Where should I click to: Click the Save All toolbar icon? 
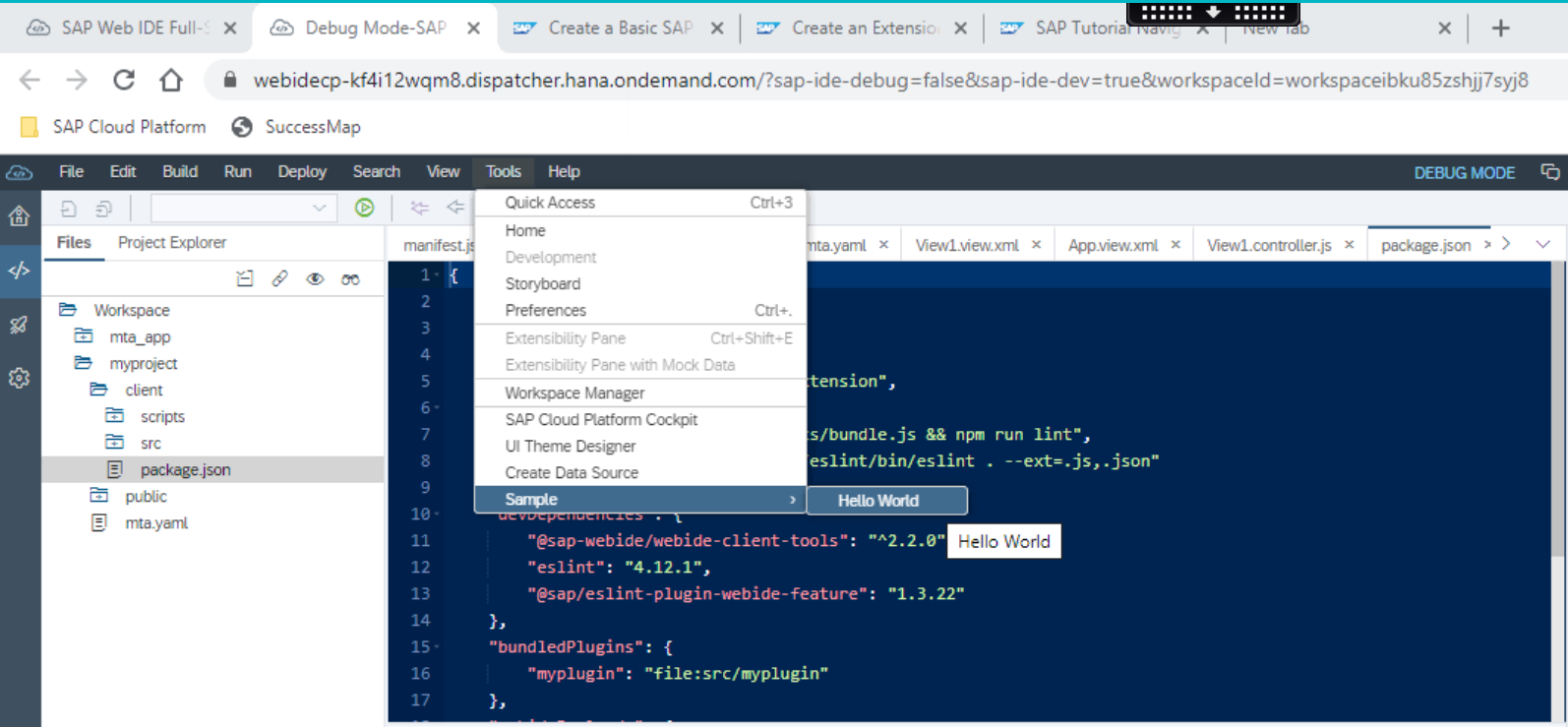(x=103, y=209)
